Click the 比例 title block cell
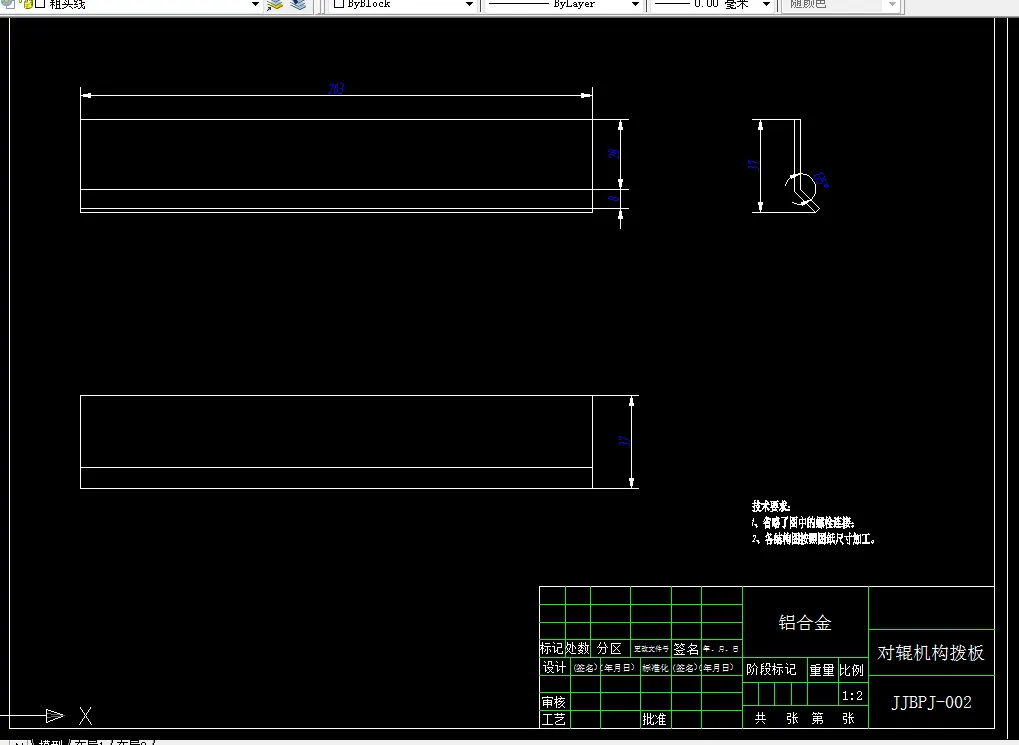This screenshot has height=745, width=1019. pyautogui.click(x=851, y=670)
